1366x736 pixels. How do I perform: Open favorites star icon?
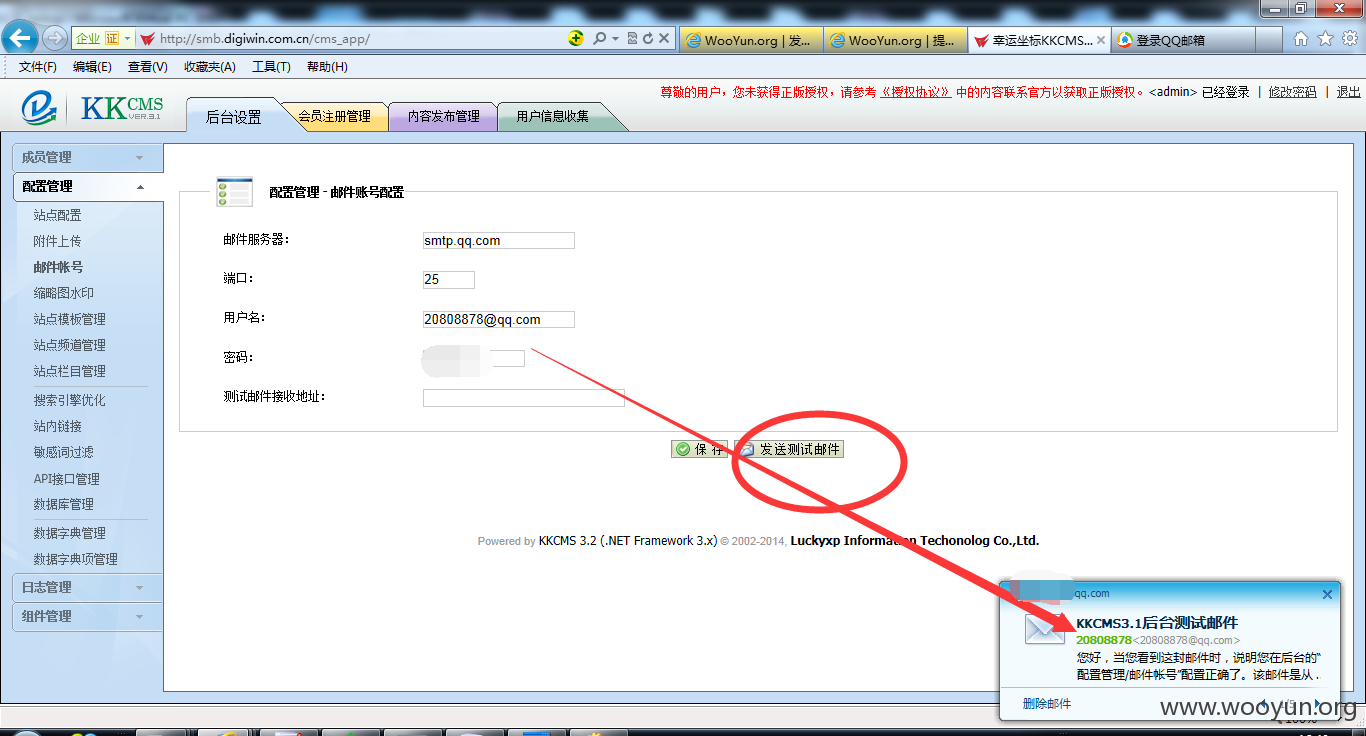tap(1325, 39)
